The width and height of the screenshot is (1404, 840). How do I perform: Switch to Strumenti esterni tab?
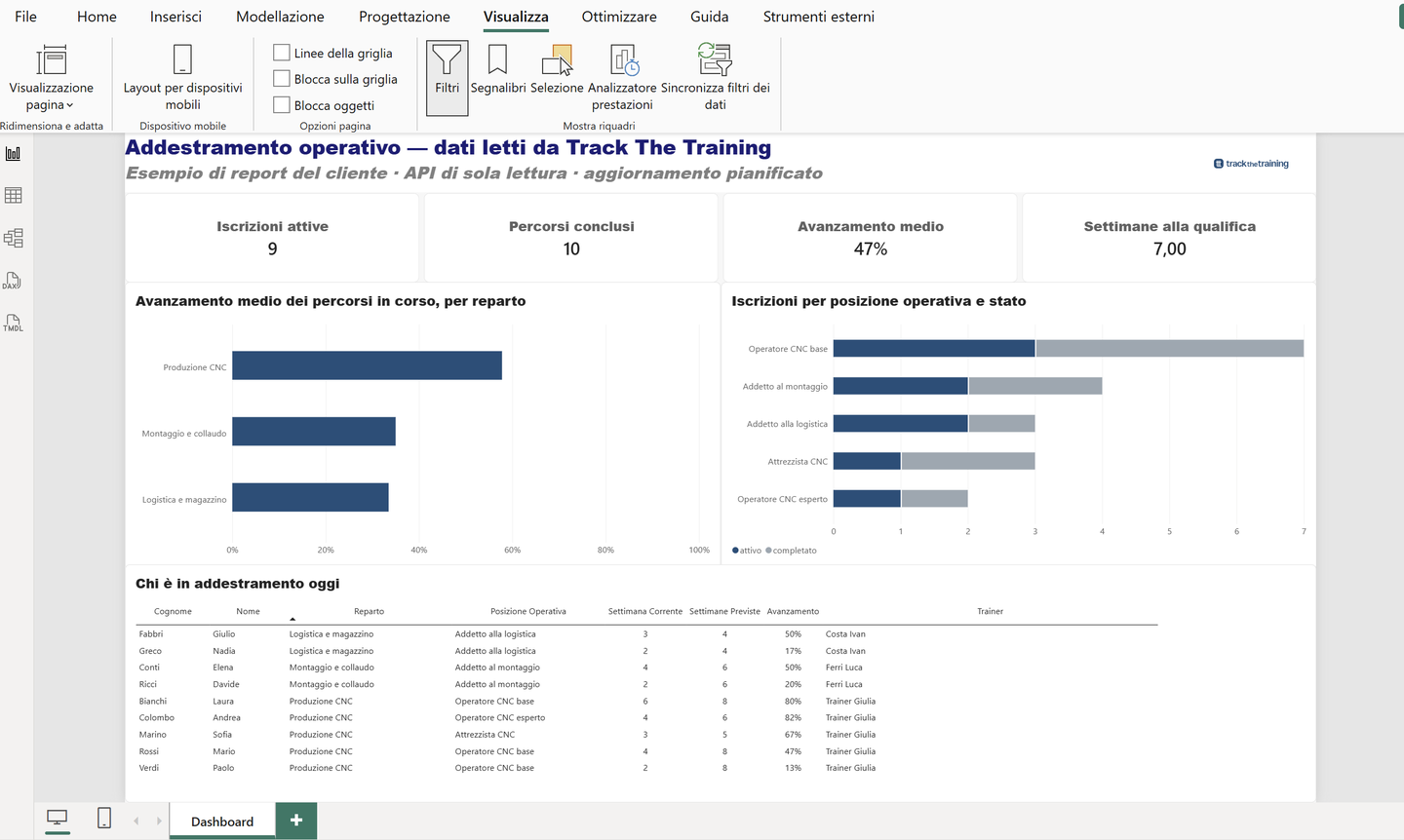pyautogui.click(x=819, y=17)
